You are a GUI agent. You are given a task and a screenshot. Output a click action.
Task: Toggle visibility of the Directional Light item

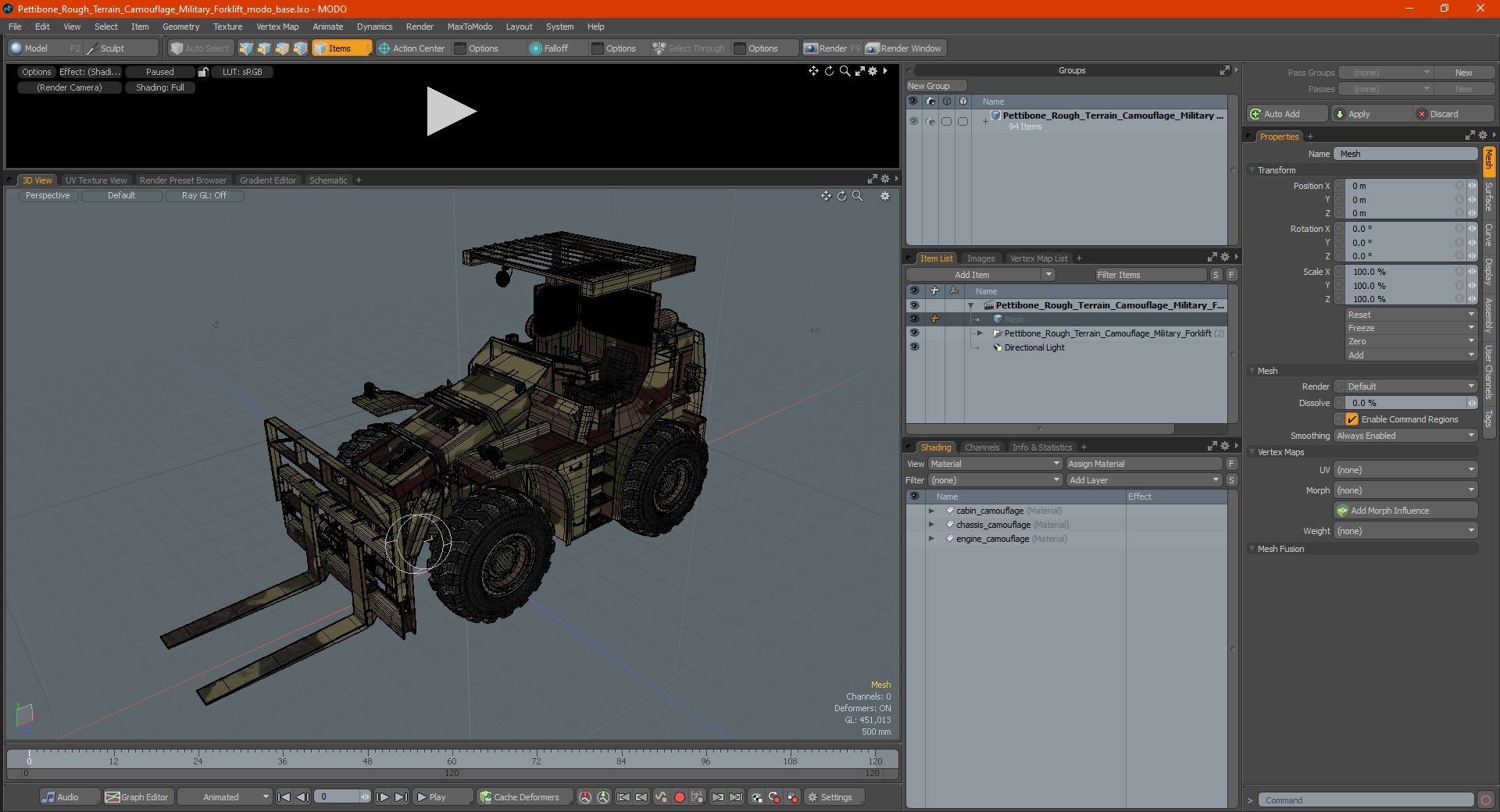pos(914,347)
